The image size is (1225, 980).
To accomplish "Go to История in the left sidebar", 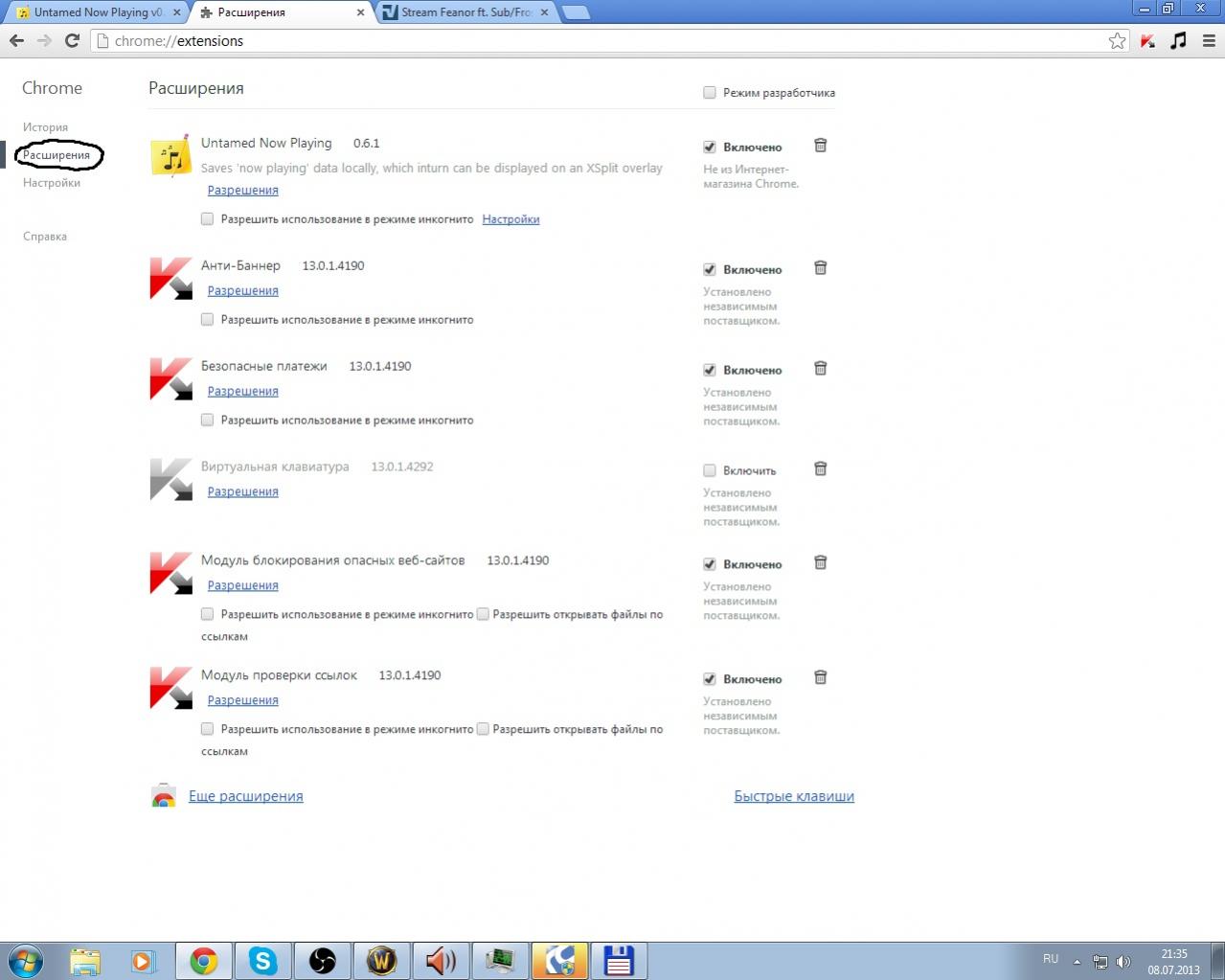I will pos(45,127).
